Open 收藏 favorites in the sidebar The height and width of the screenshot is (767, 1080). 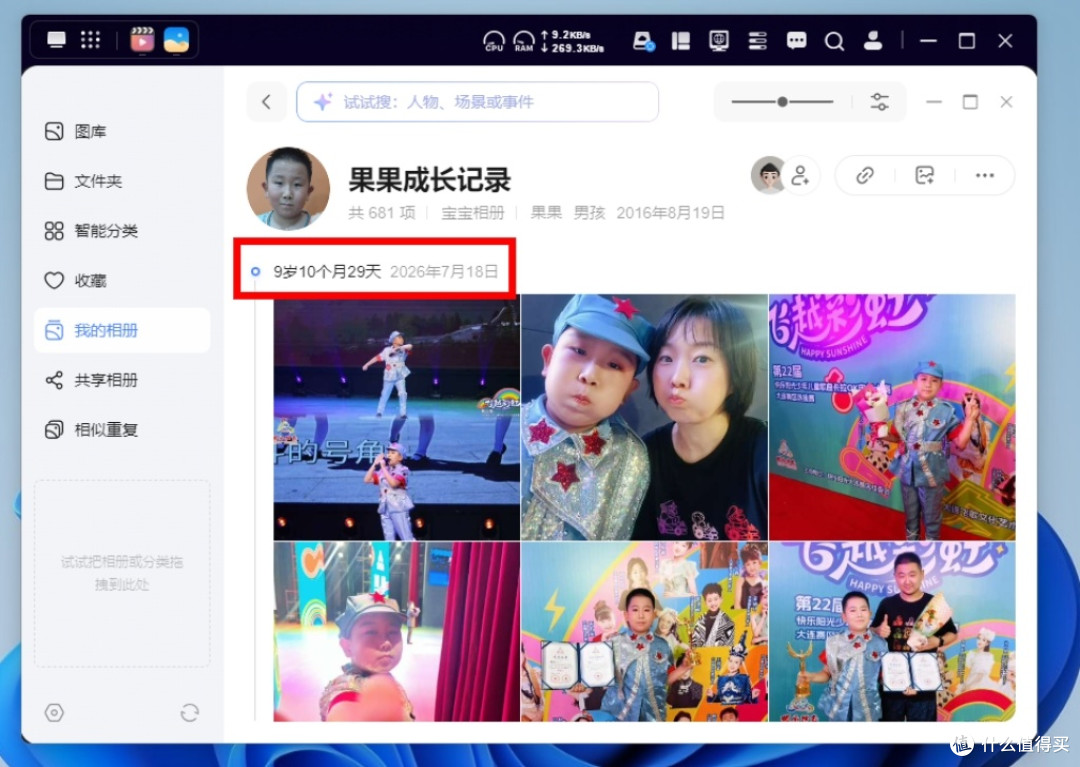click(x=121, y=280)
